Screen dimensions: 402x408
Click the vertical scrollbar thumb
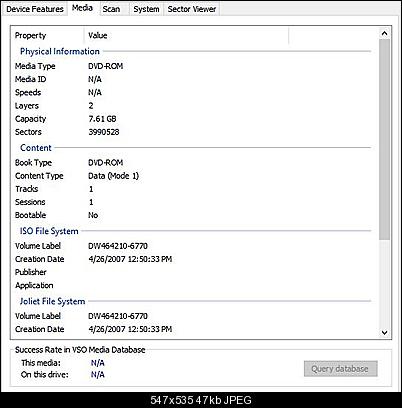(x=384, y=139)
